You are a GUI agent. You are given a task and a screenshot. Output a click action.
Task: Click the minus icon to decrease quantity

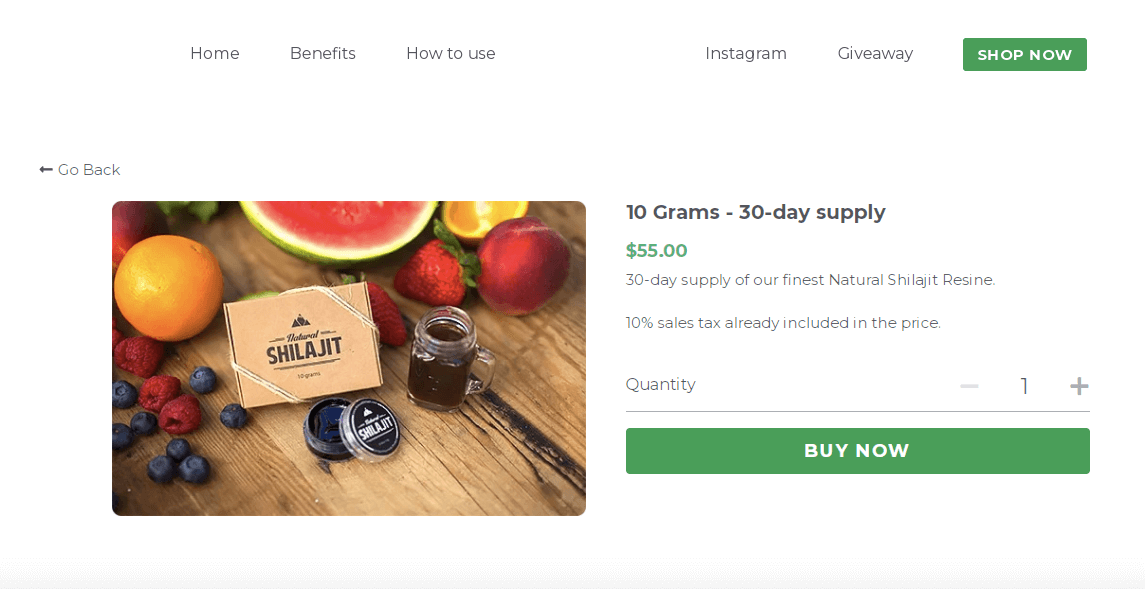(x=968, y=385)
